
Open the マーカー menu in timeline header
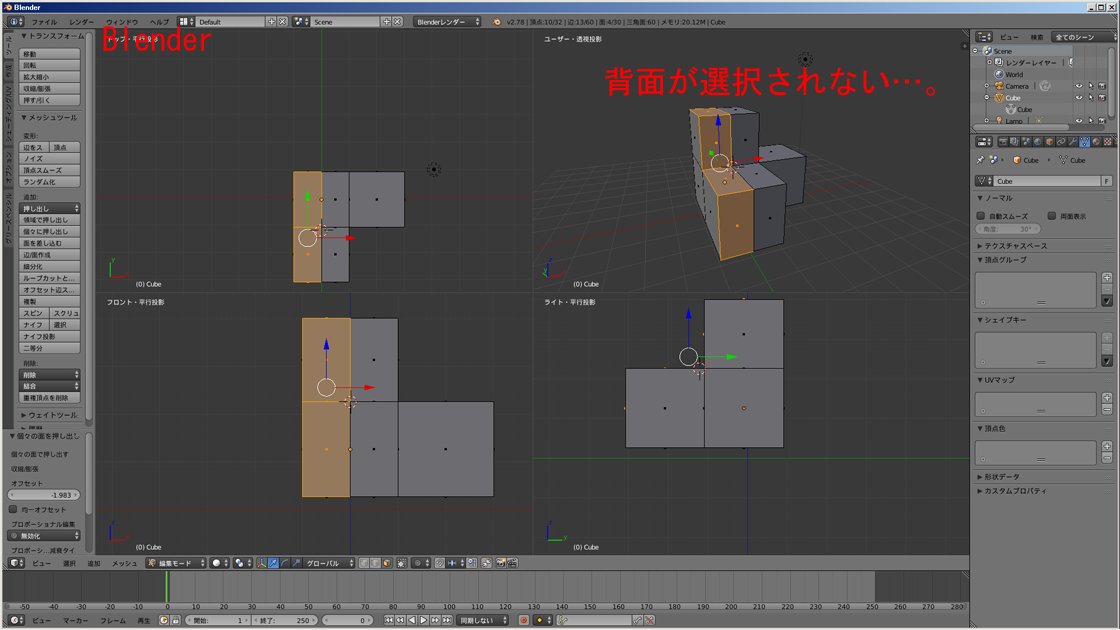pos(76,620)
